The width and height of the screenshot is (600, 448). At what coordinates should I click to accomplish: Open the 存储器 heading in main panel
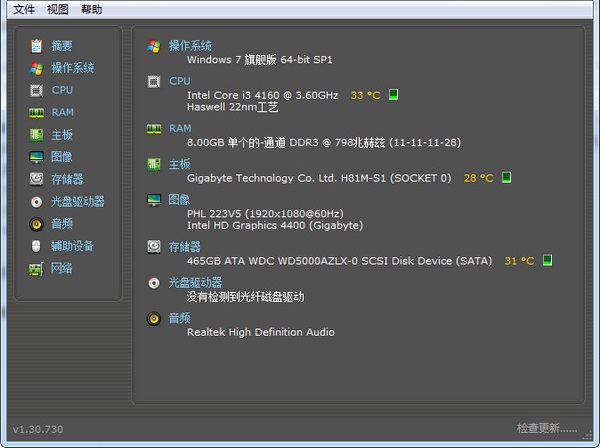click(x=184, y=246)
